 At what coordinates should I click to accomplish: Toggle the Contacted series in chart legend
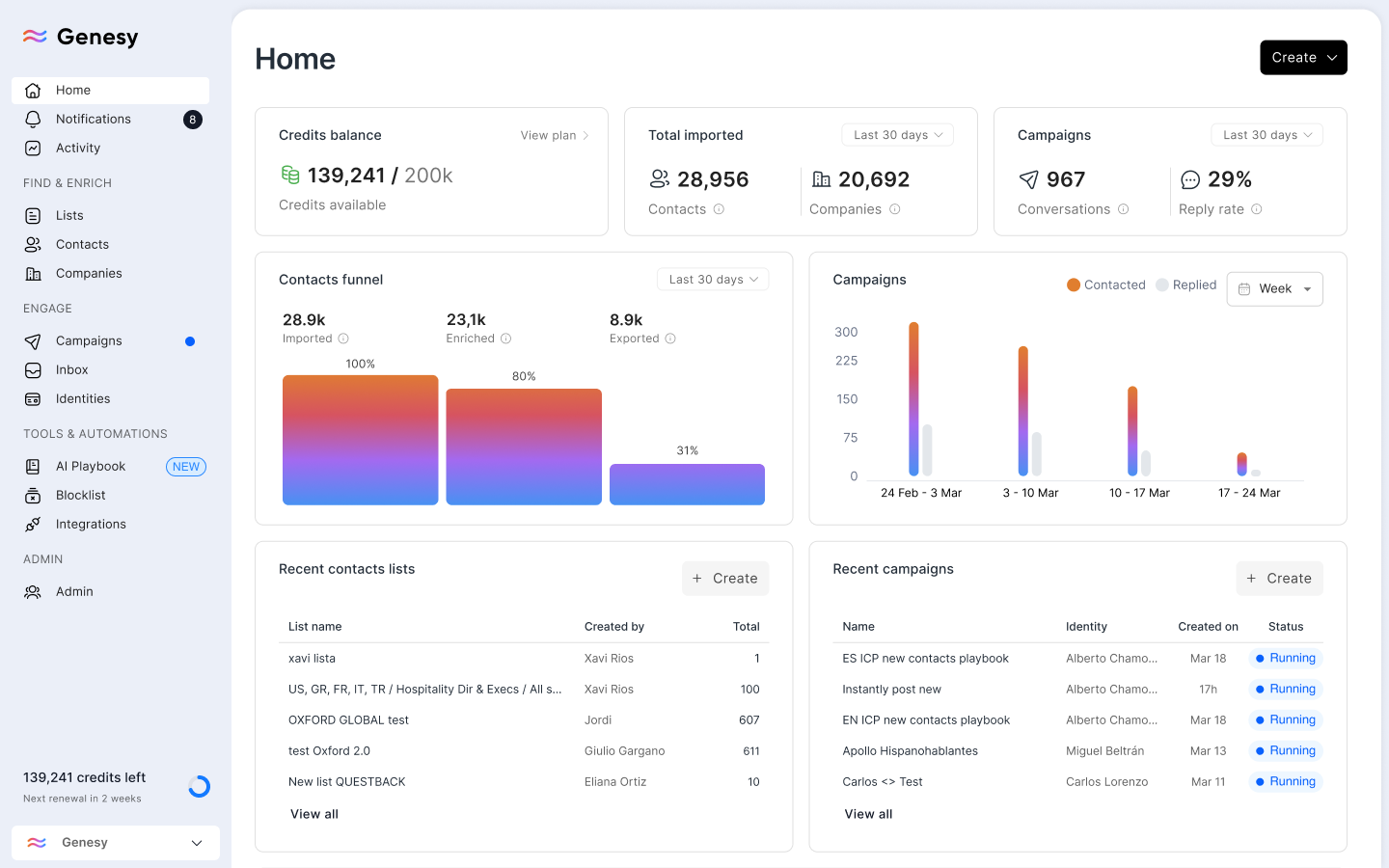pos(1105,285)
